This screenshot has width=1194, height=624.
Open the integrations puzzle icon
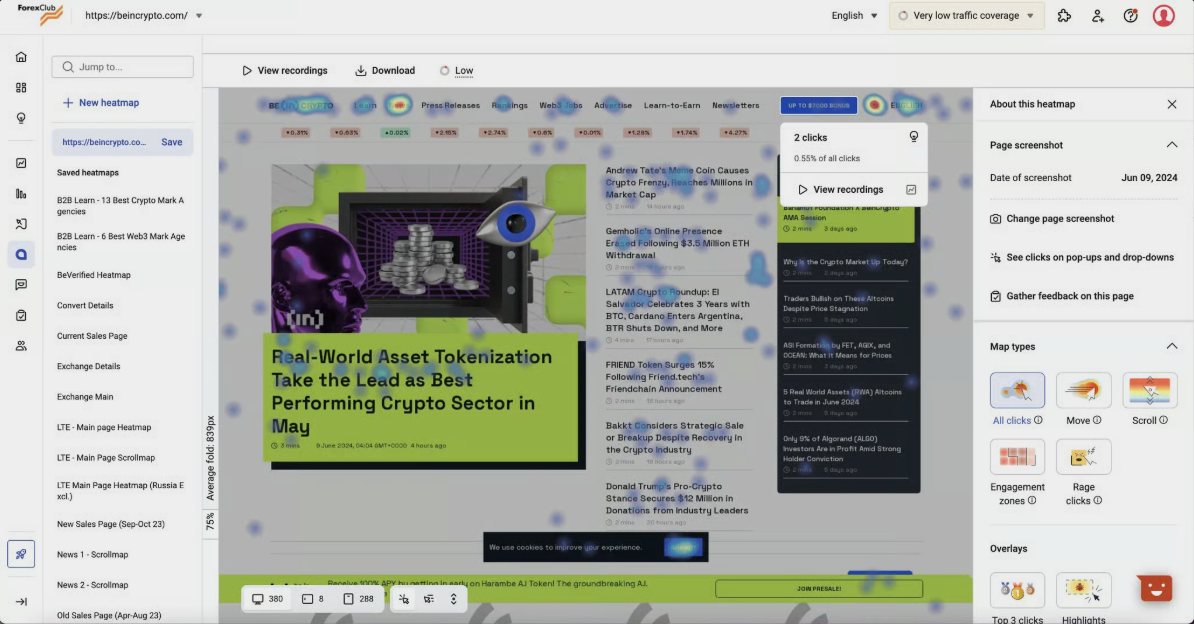(x=1064, y=15)
